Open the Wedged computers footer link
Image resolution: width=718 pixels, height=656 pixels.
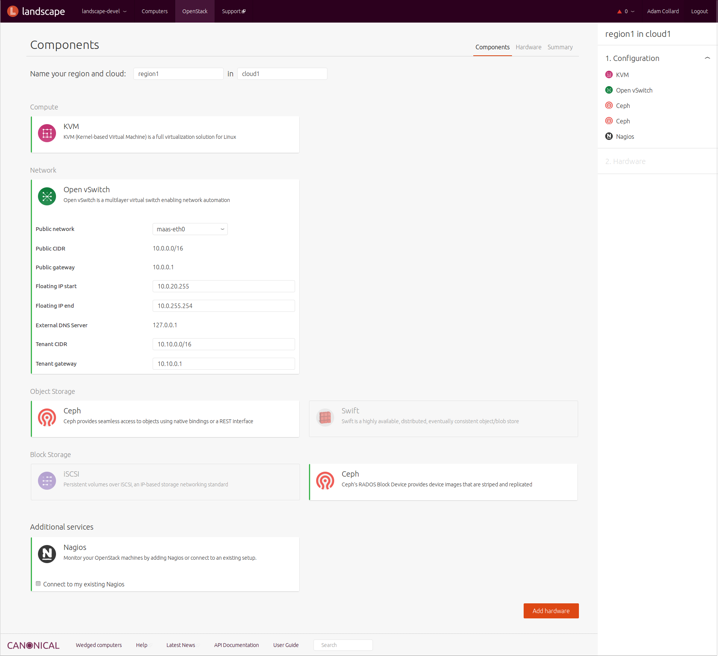tap(98, 645)
